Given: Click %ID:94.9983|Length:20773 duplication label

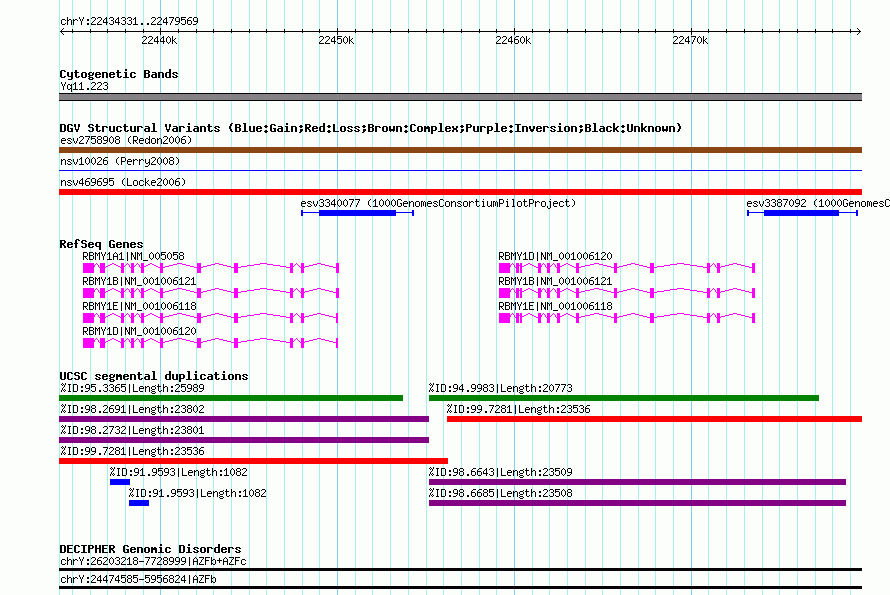Looking at the screenshot, I should [x=501, y=388].
